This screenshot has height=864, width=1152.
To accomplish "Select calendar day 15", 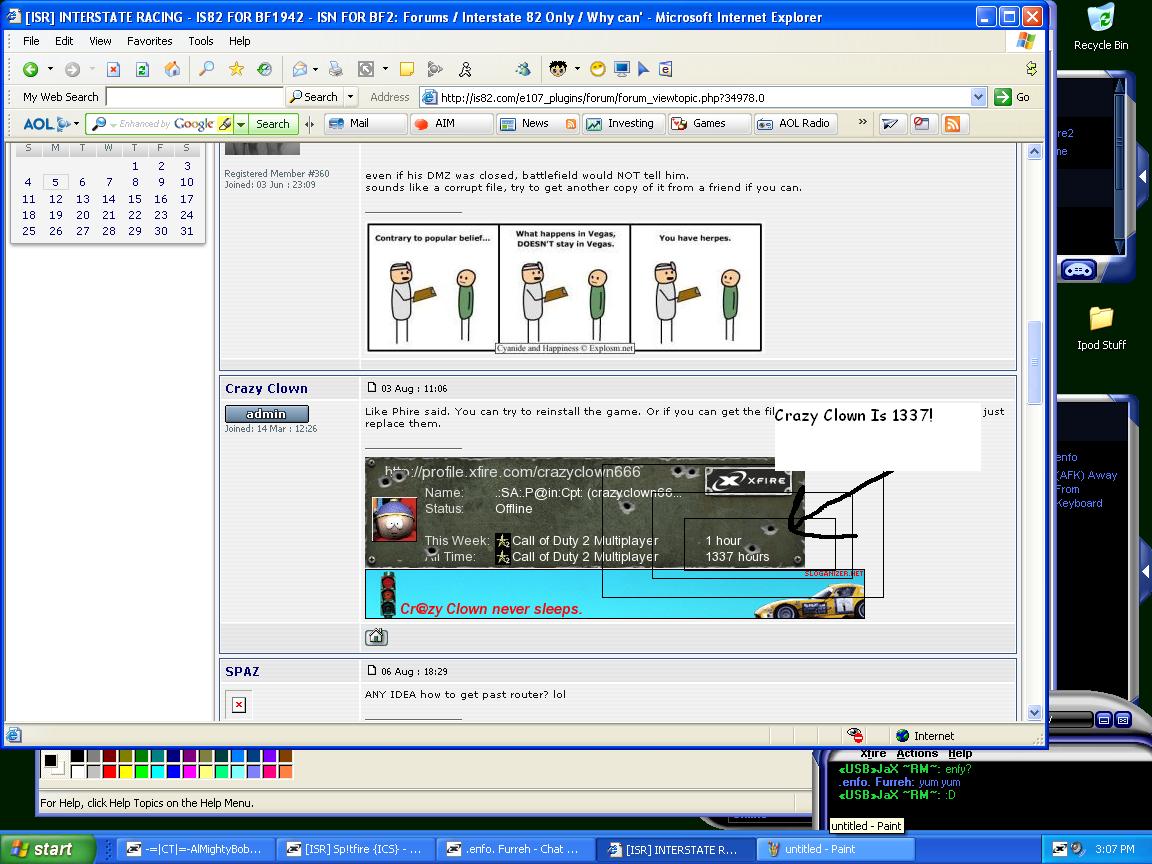I will pos(134,198).
